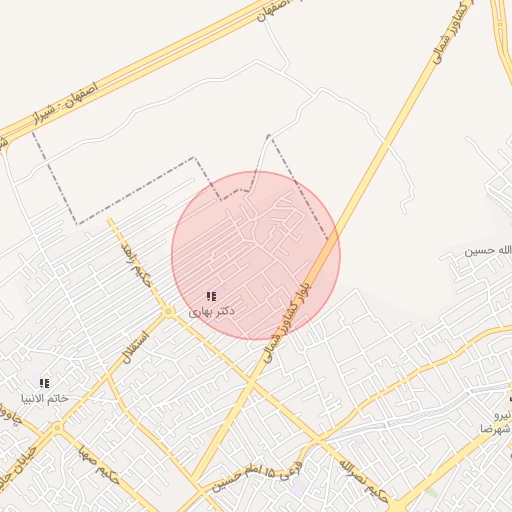Click the حکیم صهبا street label
This screenshot has height=512, width=512.
(99, 466)
